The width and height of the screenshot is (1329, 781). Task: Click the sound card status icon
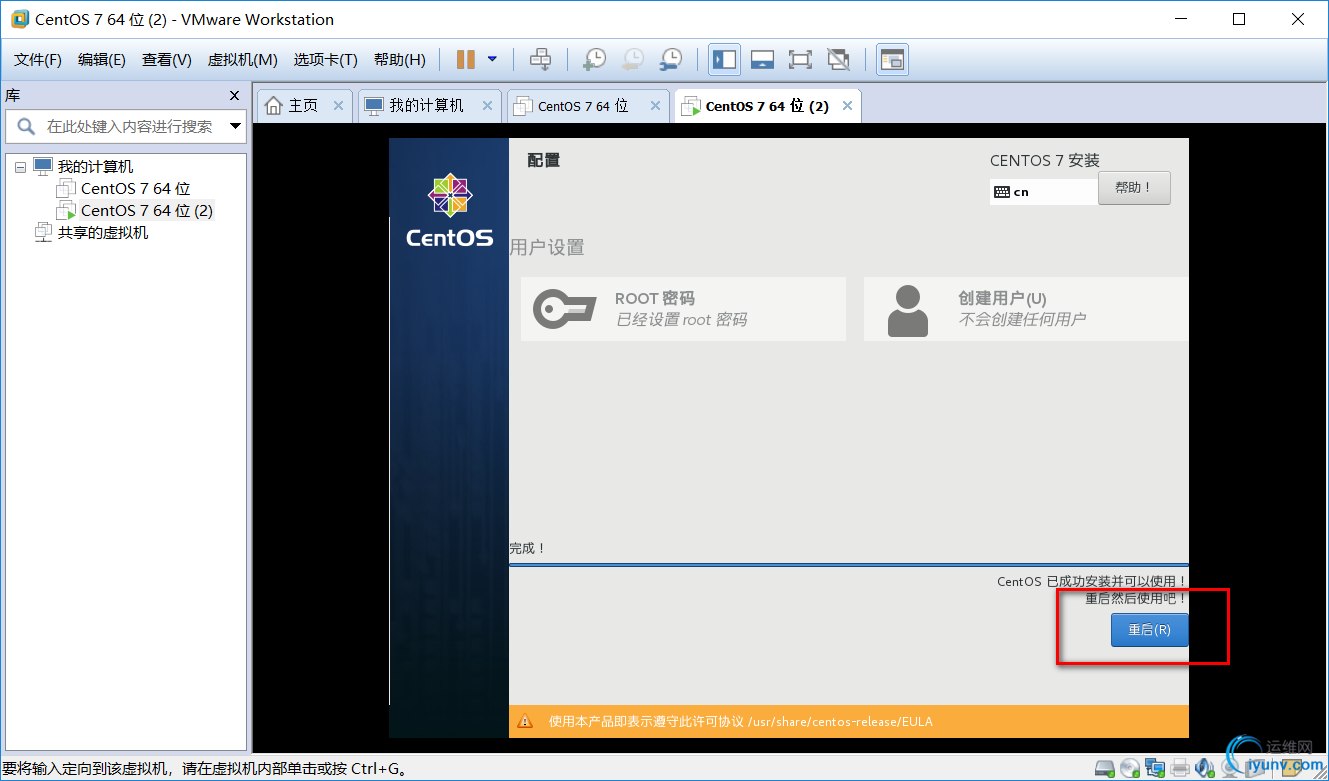tap(1205, 769)
